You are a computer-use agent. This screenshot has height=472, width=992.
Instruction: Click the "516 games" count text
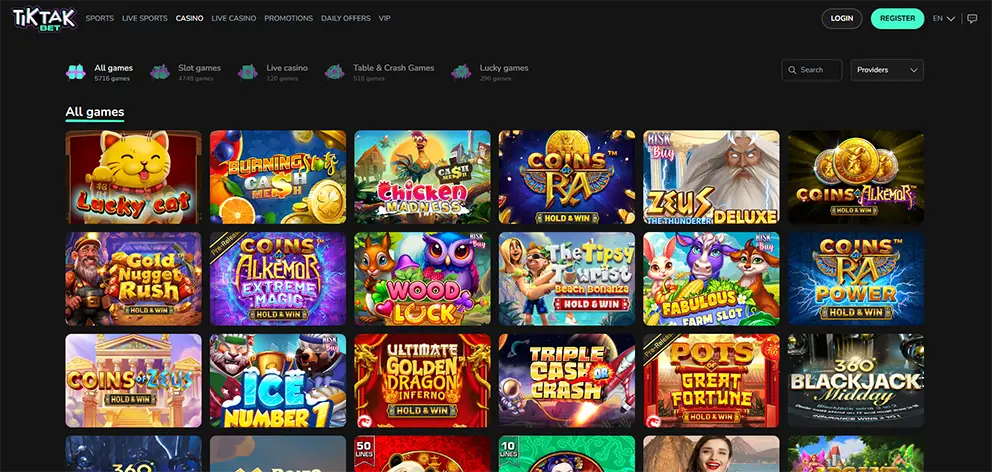pos(369,78)
